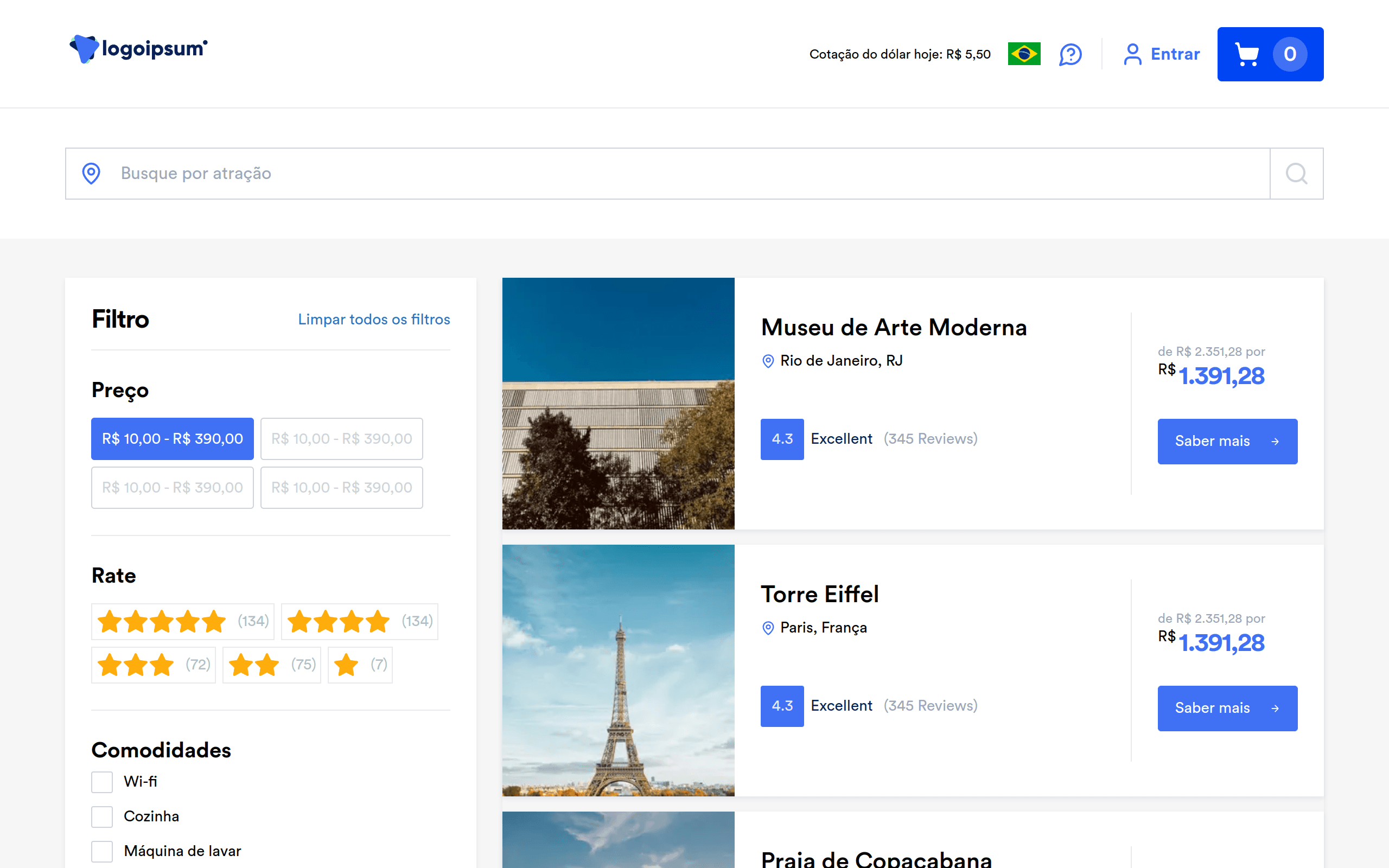This screenshot has height=868, width=1389.
Task: Click Limpar todos os filtros link
Action: pos(374,319)
